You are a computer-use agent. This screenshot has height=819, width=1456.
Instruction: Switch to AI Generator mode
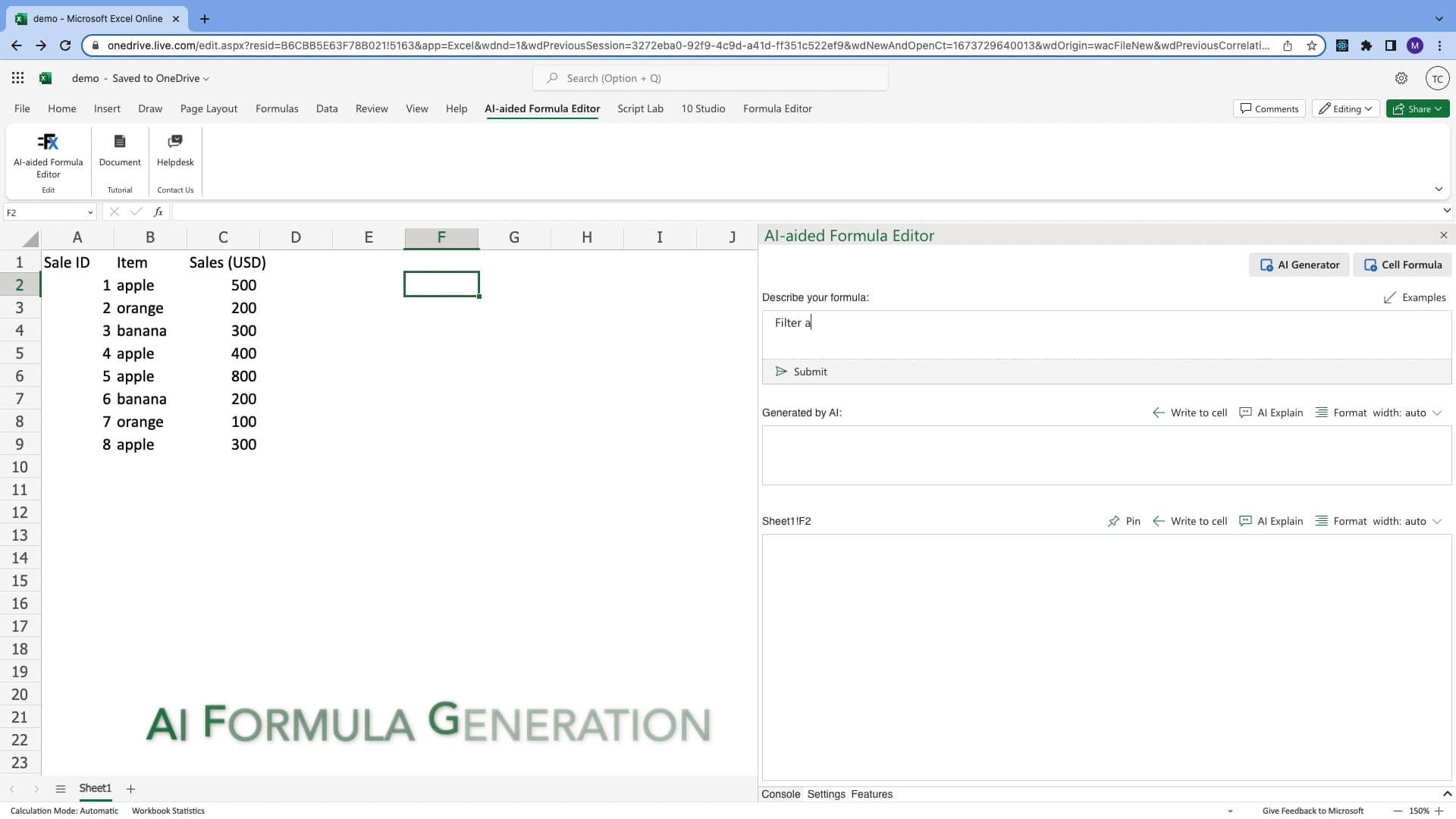(x=1298, y=265)
